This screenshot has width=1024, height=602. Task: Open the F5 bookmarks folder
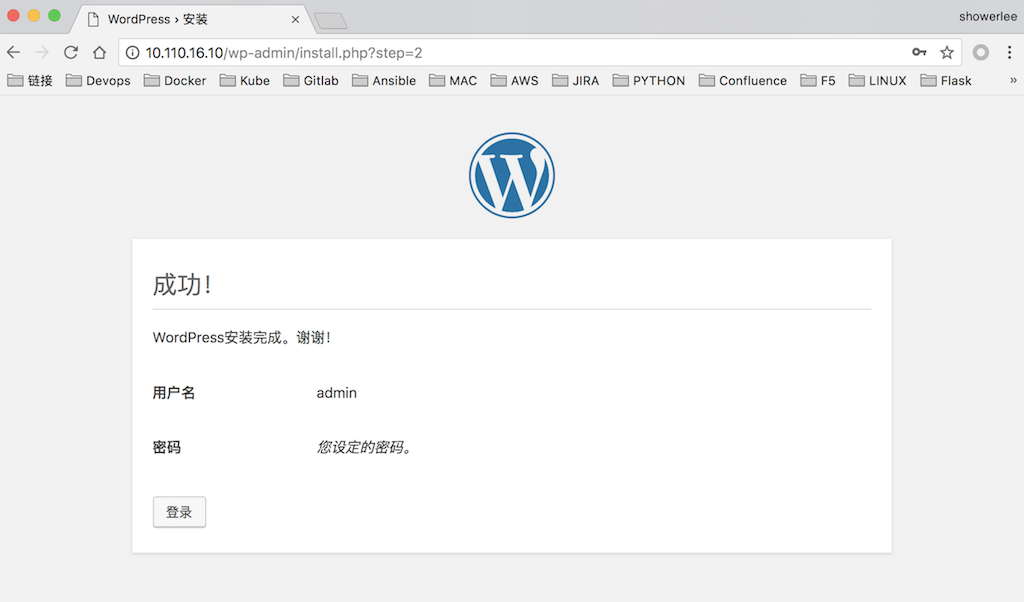tap(818, 80)
